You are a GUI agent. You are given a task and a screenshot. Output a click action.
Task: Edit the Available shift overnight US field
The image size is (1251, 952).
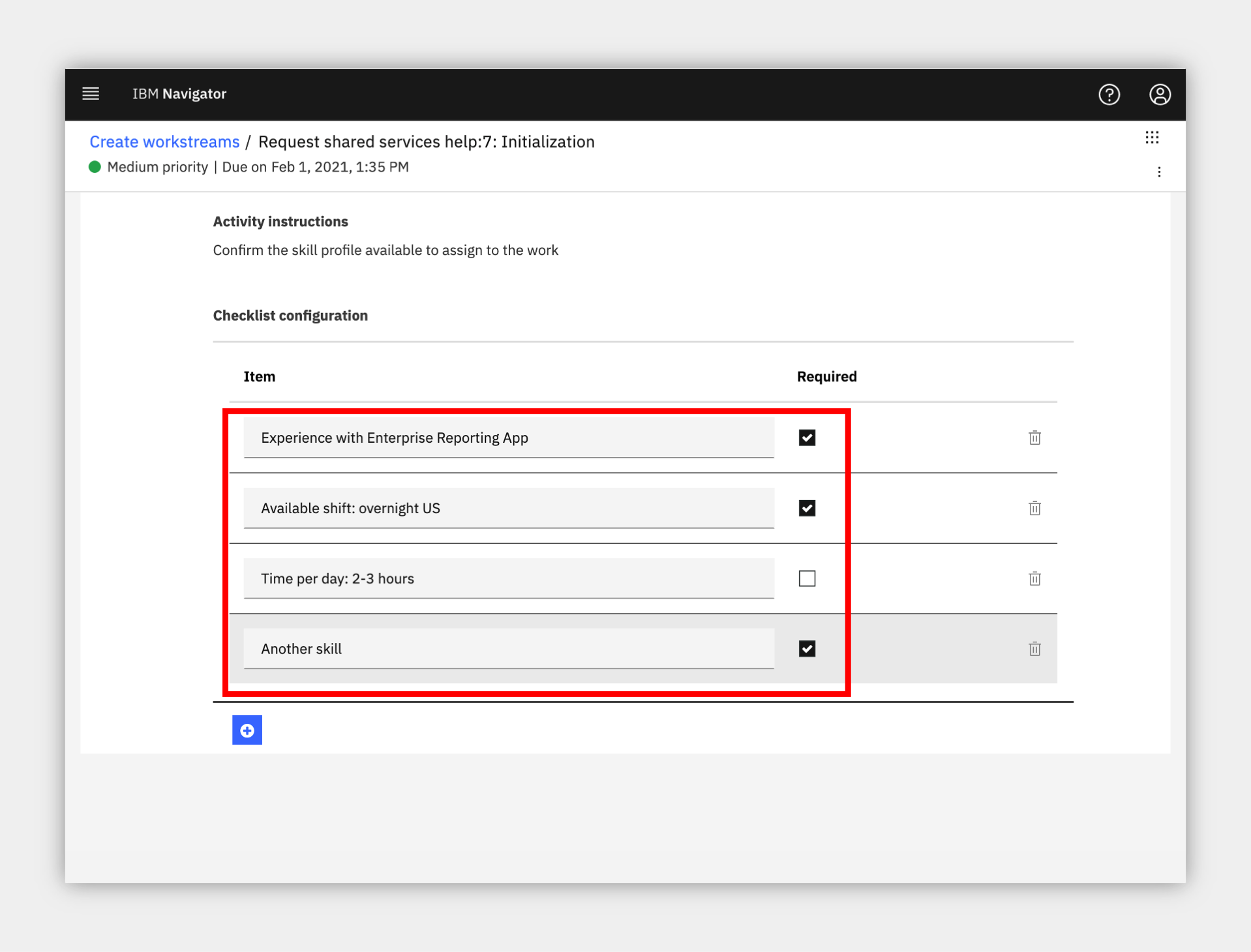509,508
